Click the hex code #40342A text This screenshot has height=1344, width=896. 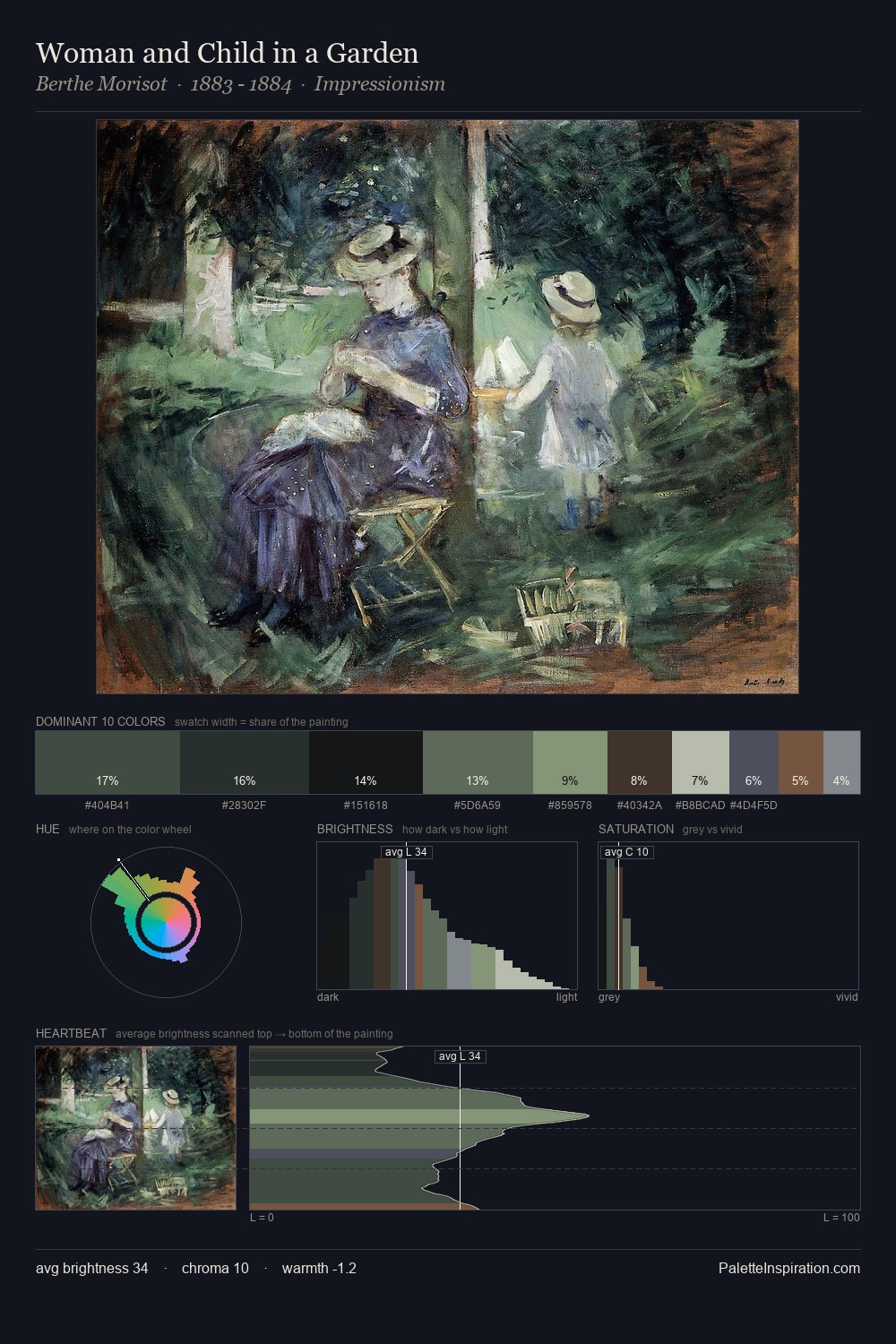[640, 806]
